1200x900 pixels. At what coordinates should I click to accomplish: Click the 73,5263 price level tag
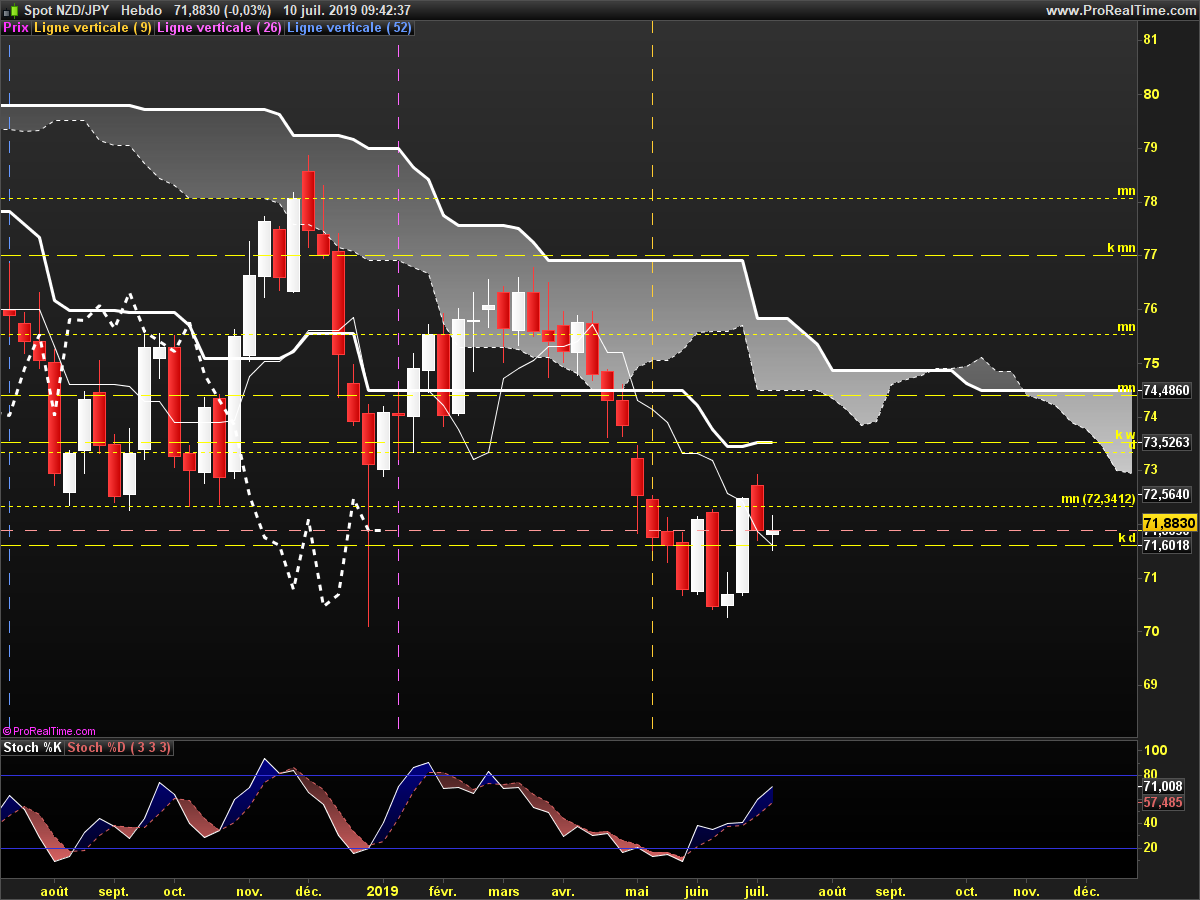click(x=1165, y=442)
